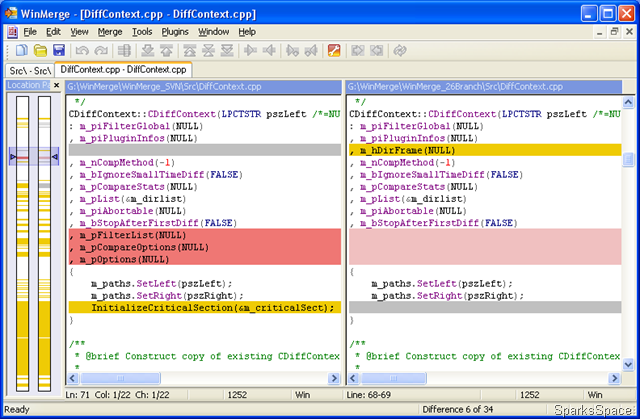Save the file with the floppy disk icon
640x419 pixels.
[x=58, y=50]
